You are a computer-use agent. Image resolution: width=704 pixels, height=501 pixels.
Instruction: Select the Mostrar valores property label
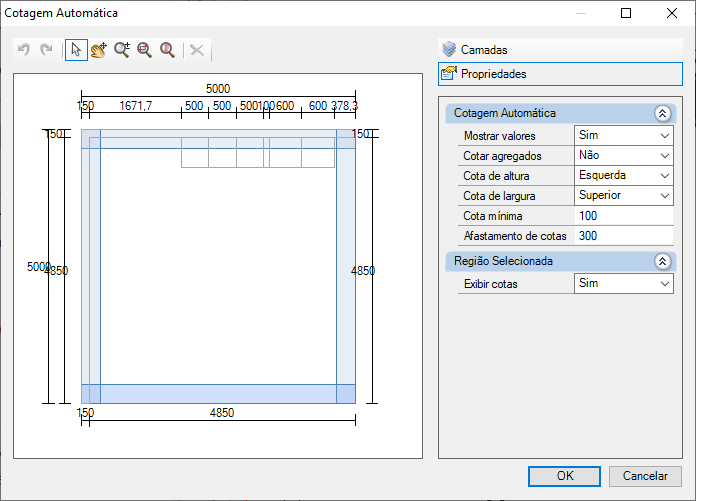coord(499,136)
